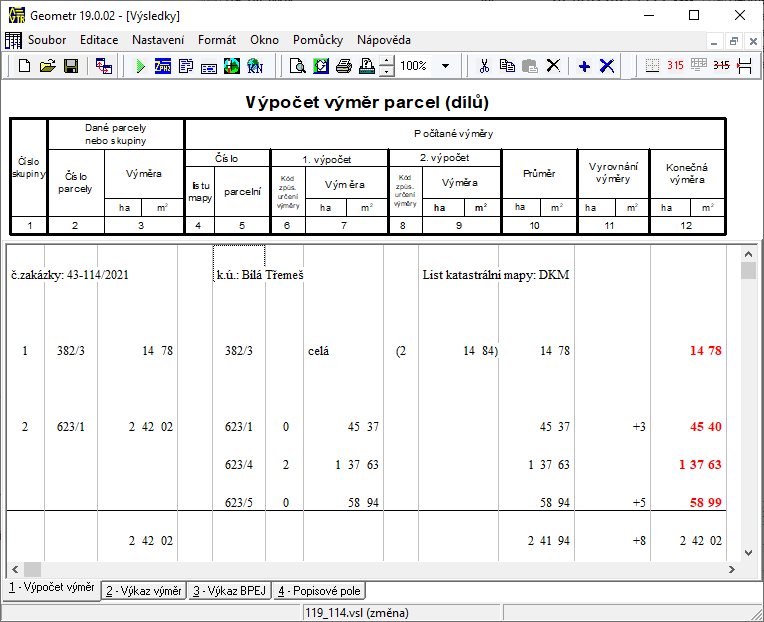764x622 pixels.
Task: Cut selection with the scissors icon
Action: tap(484, 66)
